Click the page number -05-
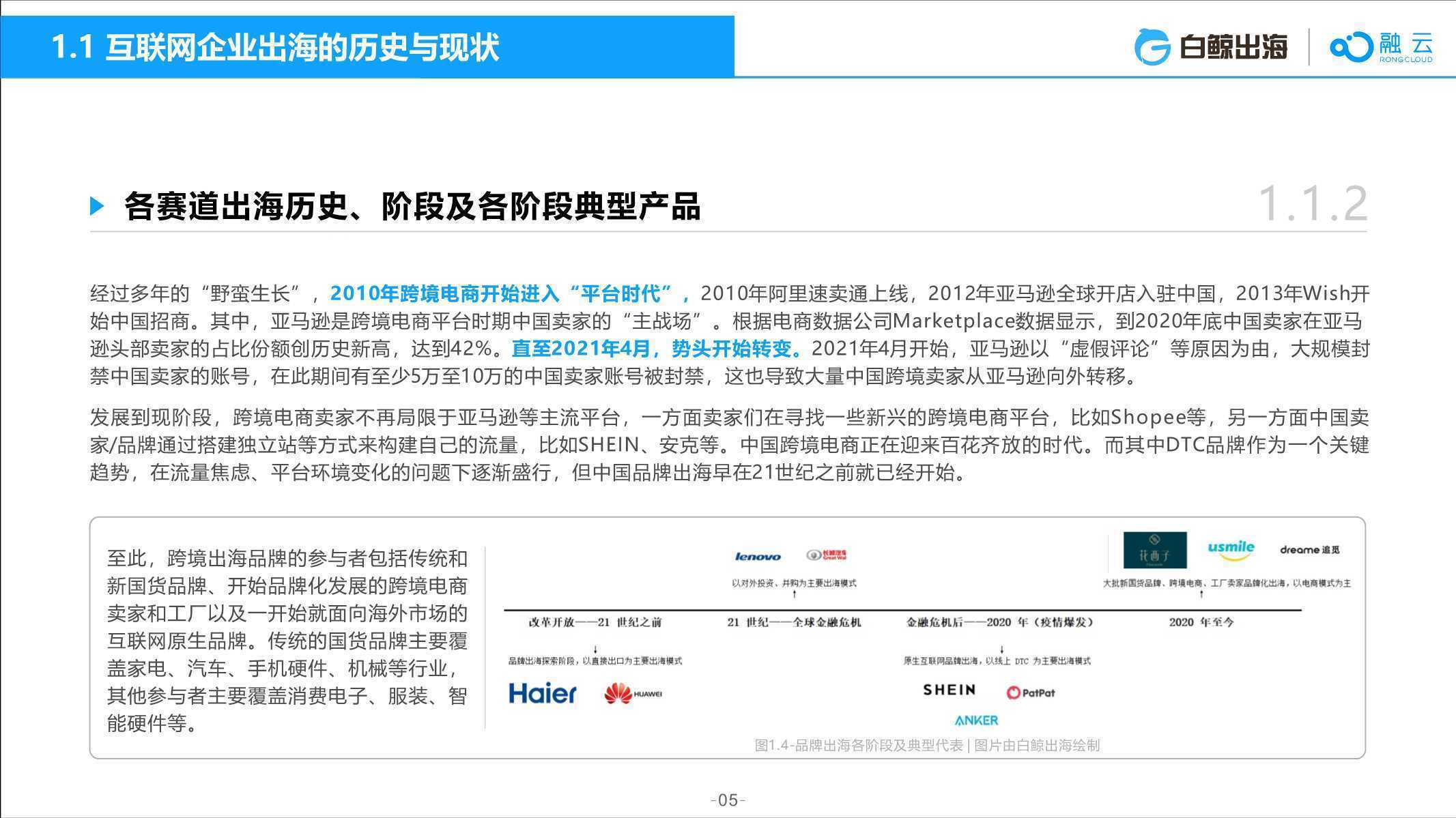 tap(728, 800)
